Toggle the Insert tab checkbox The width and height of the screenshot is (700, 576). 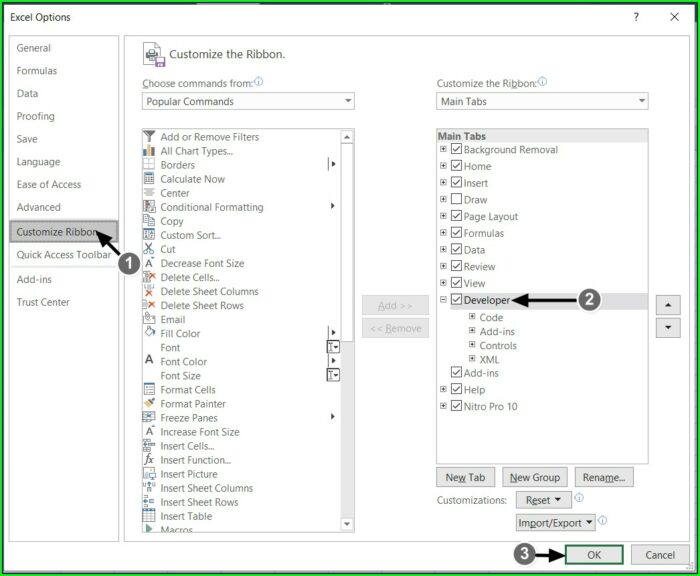point(456,182)
